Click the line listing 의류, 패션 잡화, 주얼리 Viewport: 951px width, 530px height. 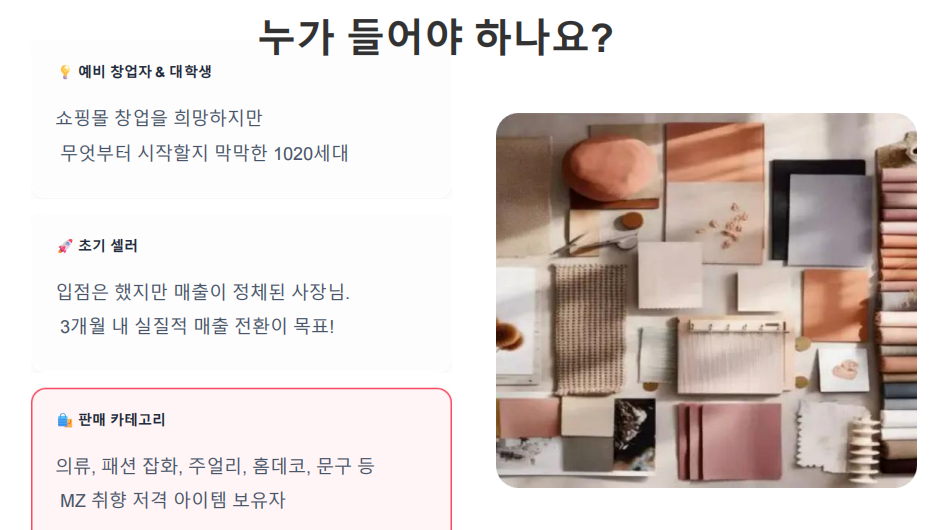tap(215, 466)
